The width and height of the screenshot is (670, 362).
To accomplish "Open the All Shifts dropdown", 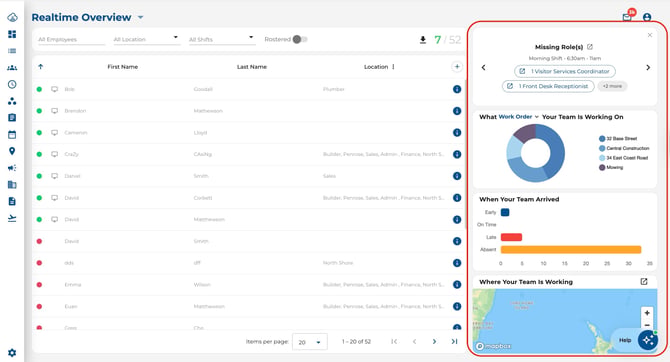I will pos(221,39).
